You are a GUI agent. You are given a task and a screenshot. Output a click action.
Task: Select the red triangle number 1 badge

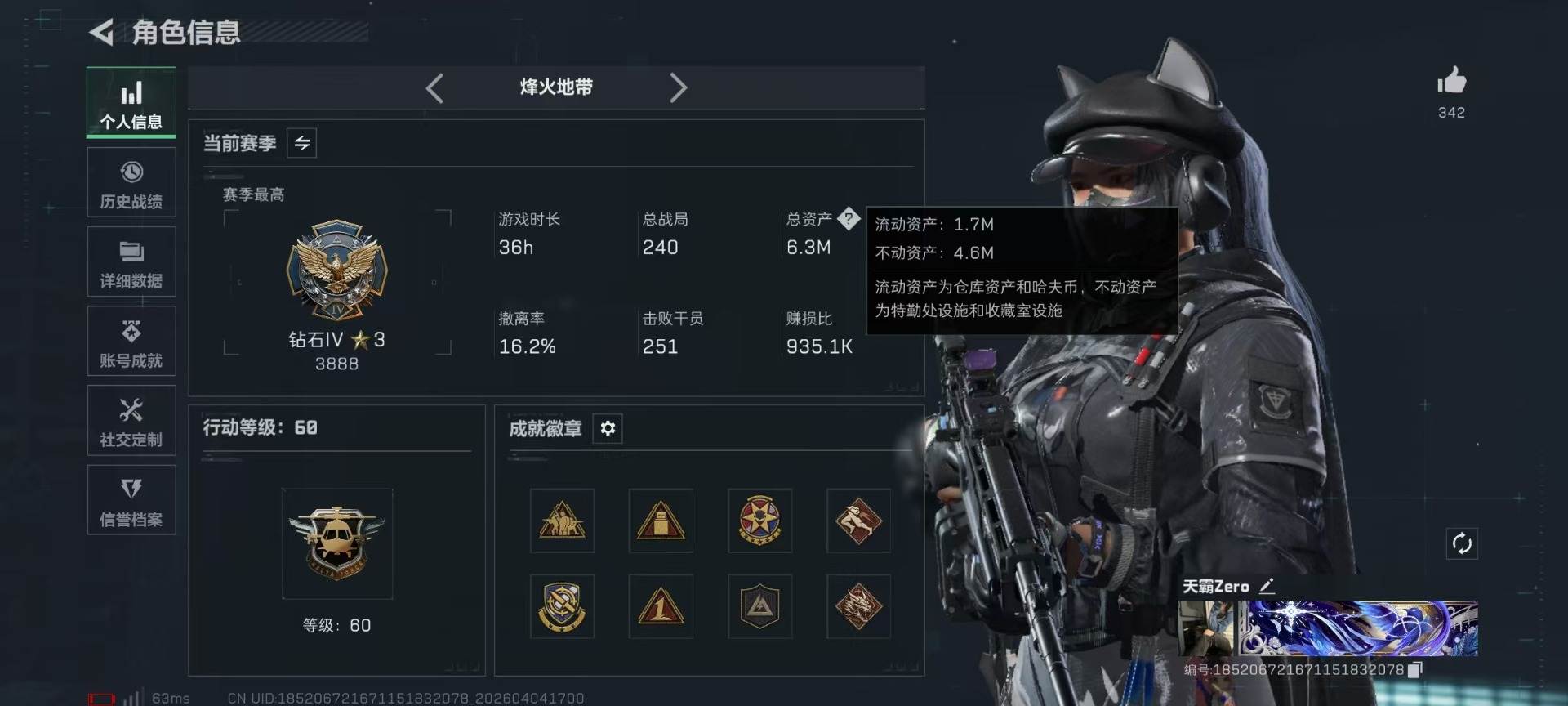(x=661, y=606)
